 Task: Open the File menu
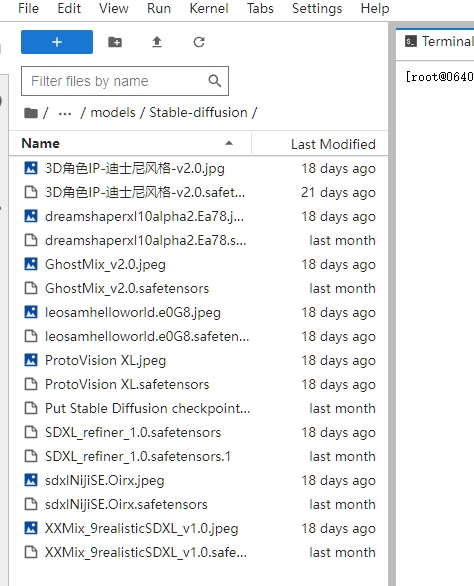click(x=28, y=8)
